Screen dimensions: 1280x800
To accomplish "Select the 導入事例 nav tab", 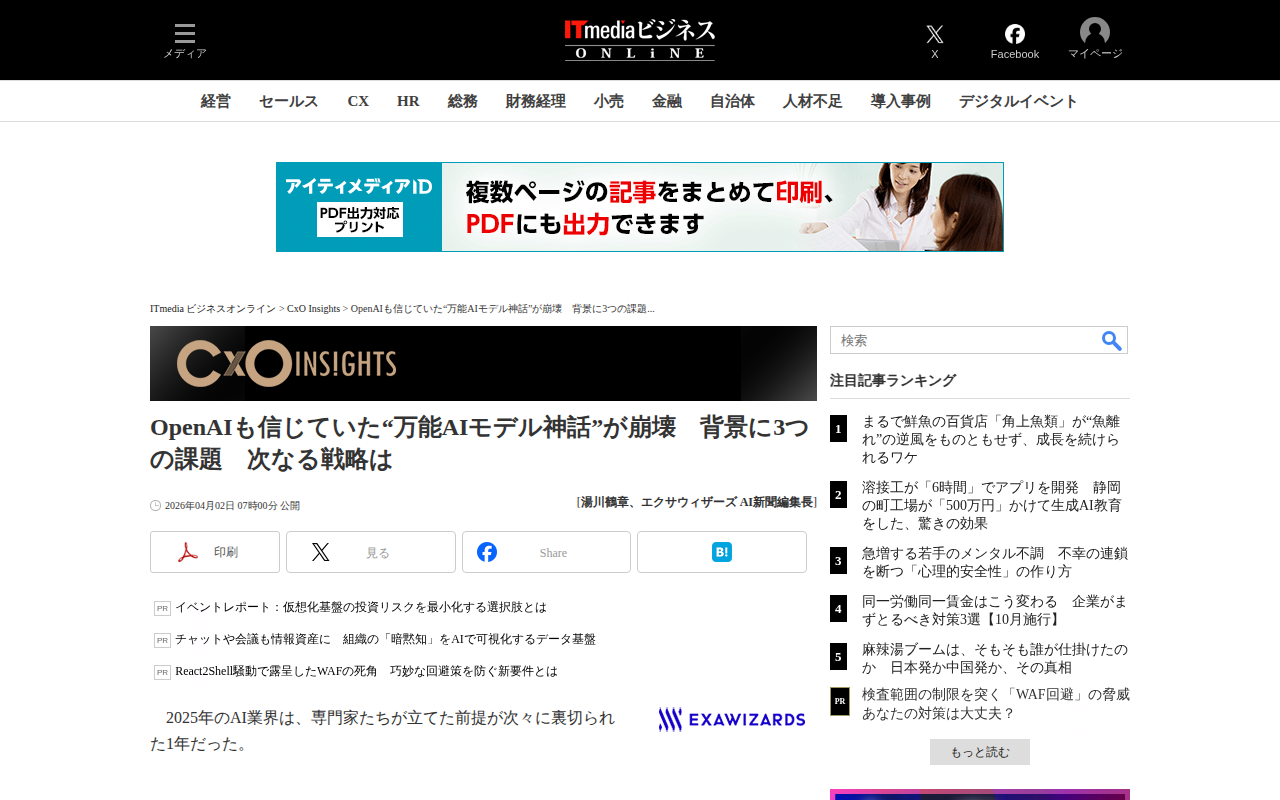I will coord(901,101).
